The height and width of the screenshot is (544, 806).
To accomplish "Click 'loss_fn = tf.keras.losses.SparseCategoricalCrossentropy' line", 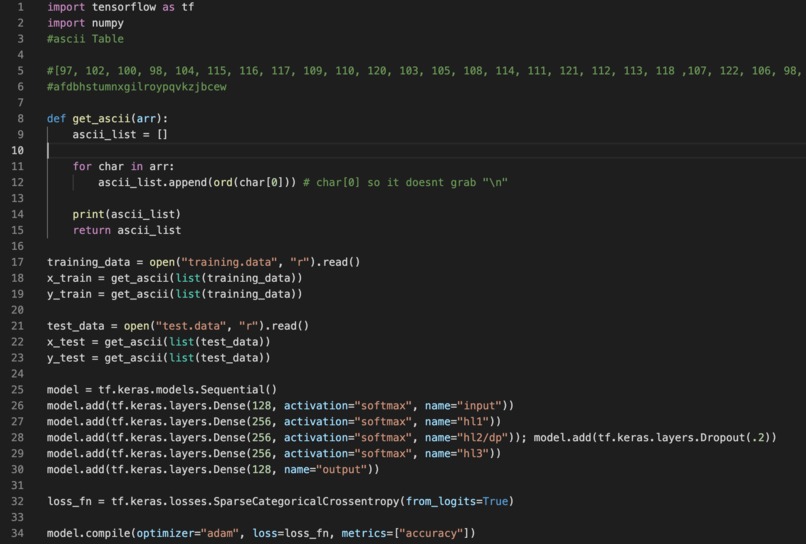I will [x=280, y=501].
